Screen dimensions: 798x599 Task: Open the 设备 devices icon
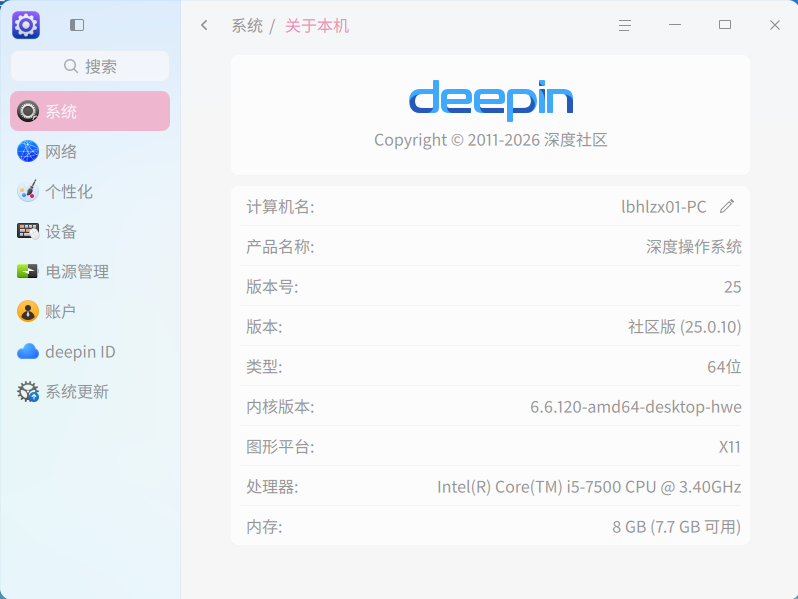coord(28,232)
